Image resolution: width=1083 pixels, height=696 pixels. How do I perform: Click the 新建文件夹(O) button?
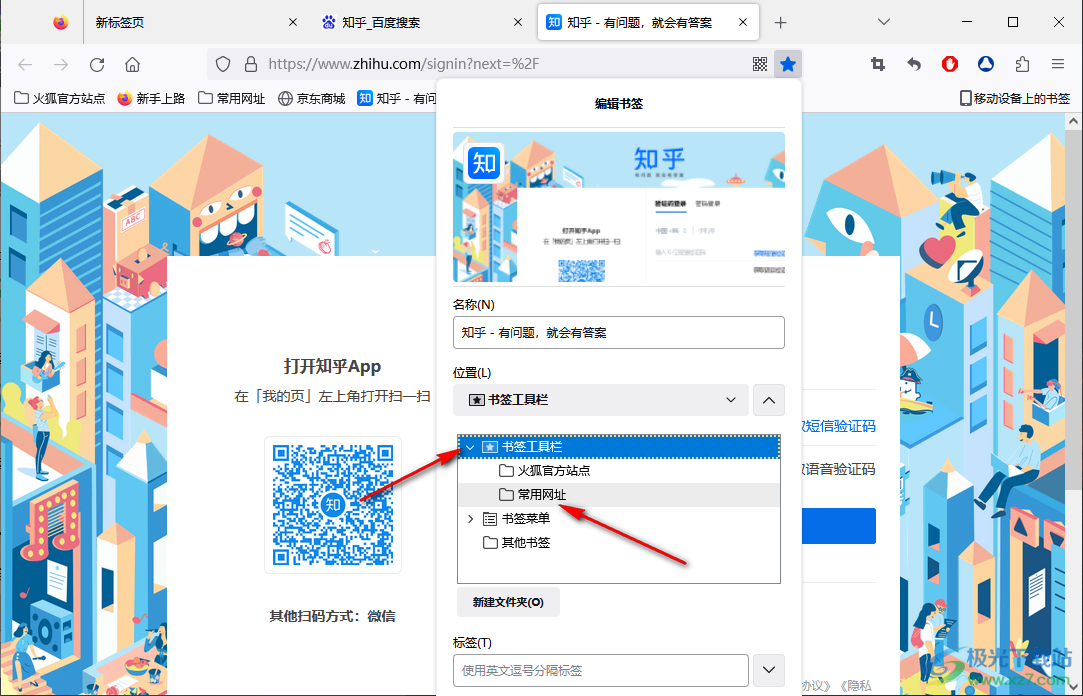(x=508, y=602)
